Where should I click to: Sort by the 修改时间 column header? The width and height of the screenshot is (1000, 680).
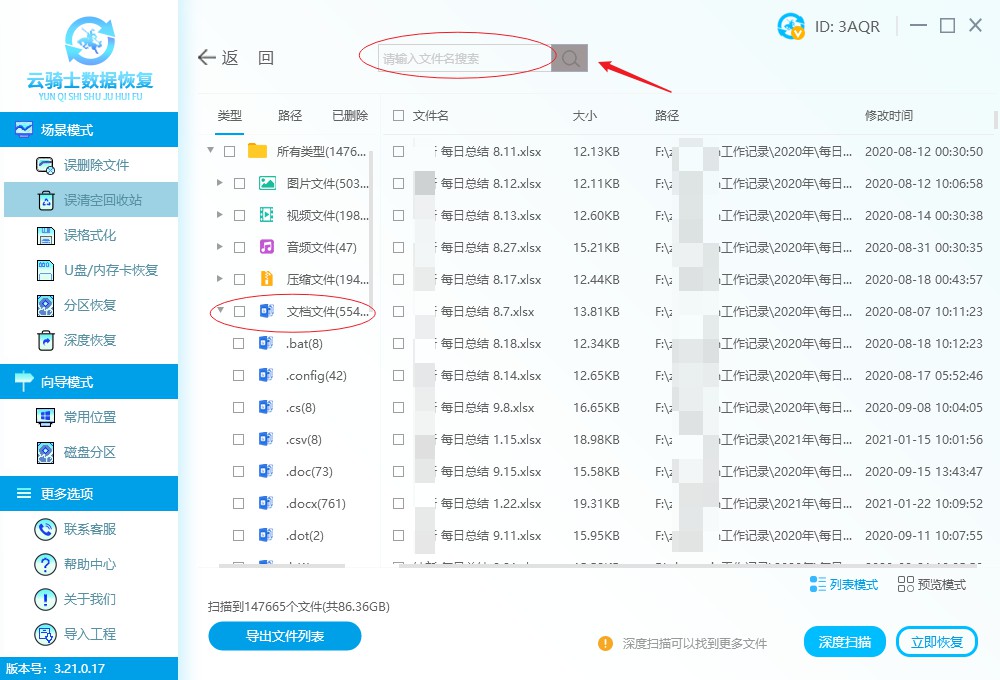coord(889,115)
